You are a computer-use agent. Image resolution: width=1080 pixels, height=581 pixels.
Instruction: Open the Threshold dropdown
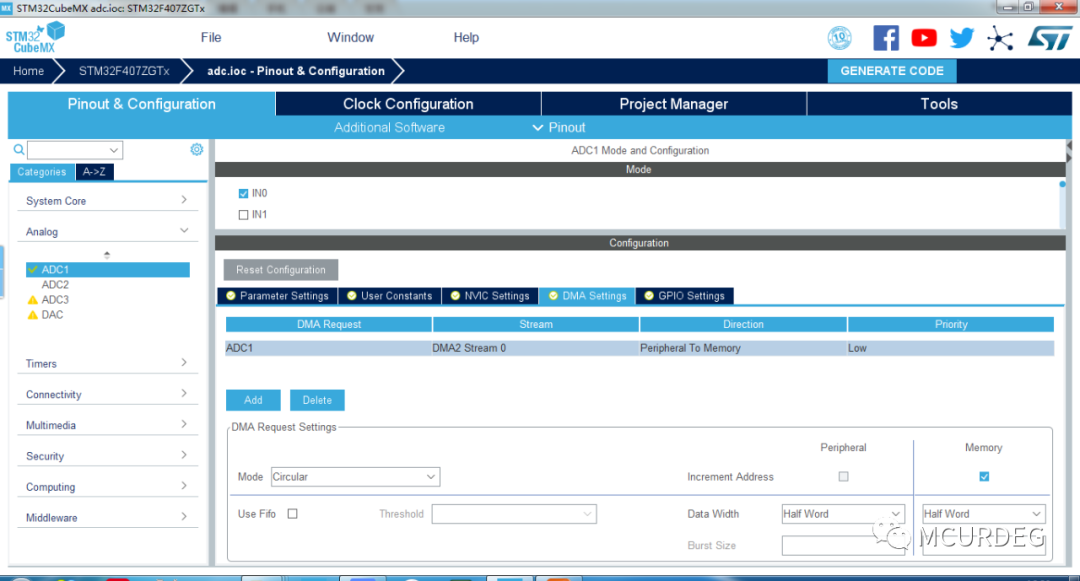pos(514,514)
